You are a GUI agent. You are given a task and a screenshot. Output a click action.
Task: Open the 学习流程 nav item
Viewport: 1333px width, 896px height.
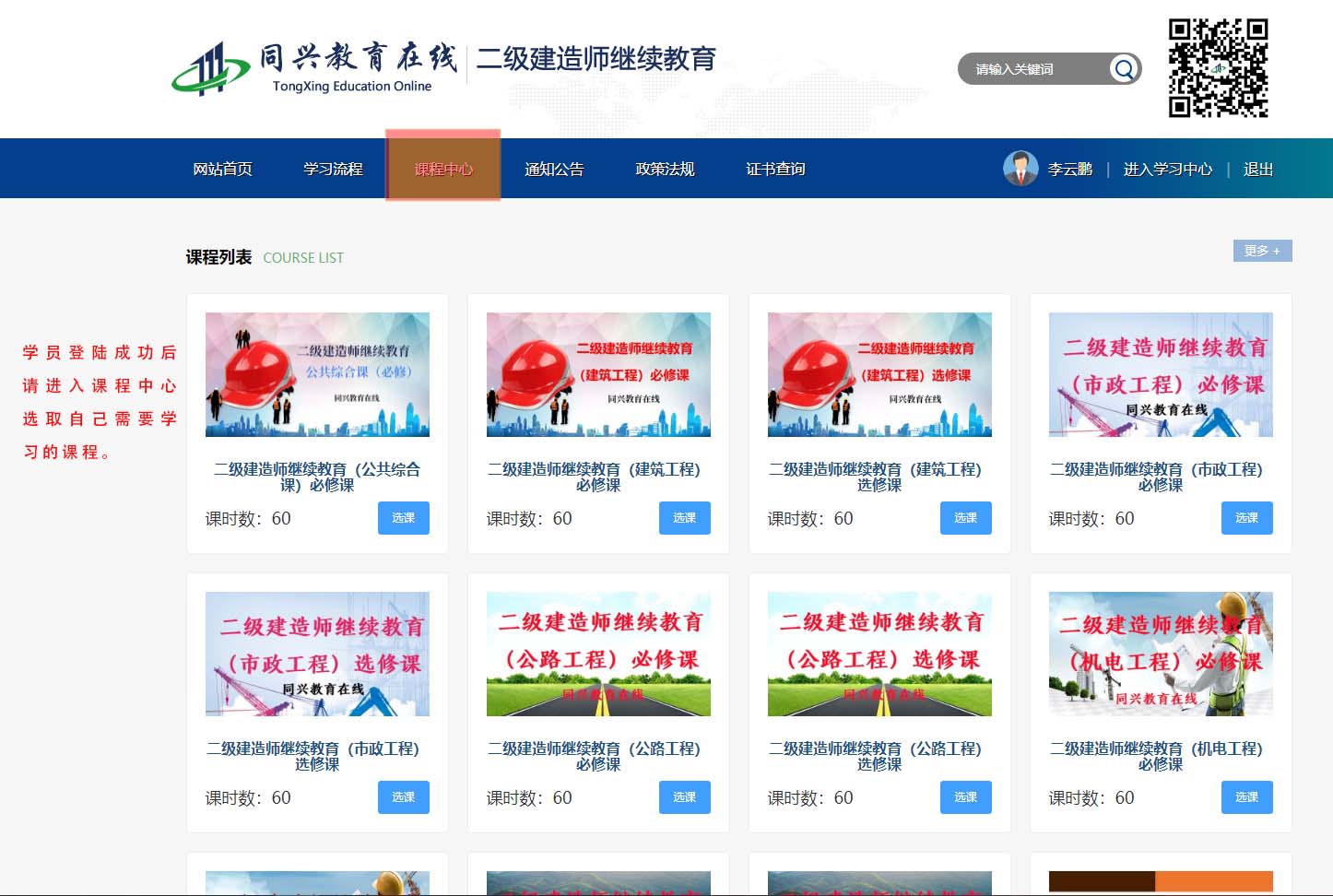pyautogui.click(x=333, y=169)
